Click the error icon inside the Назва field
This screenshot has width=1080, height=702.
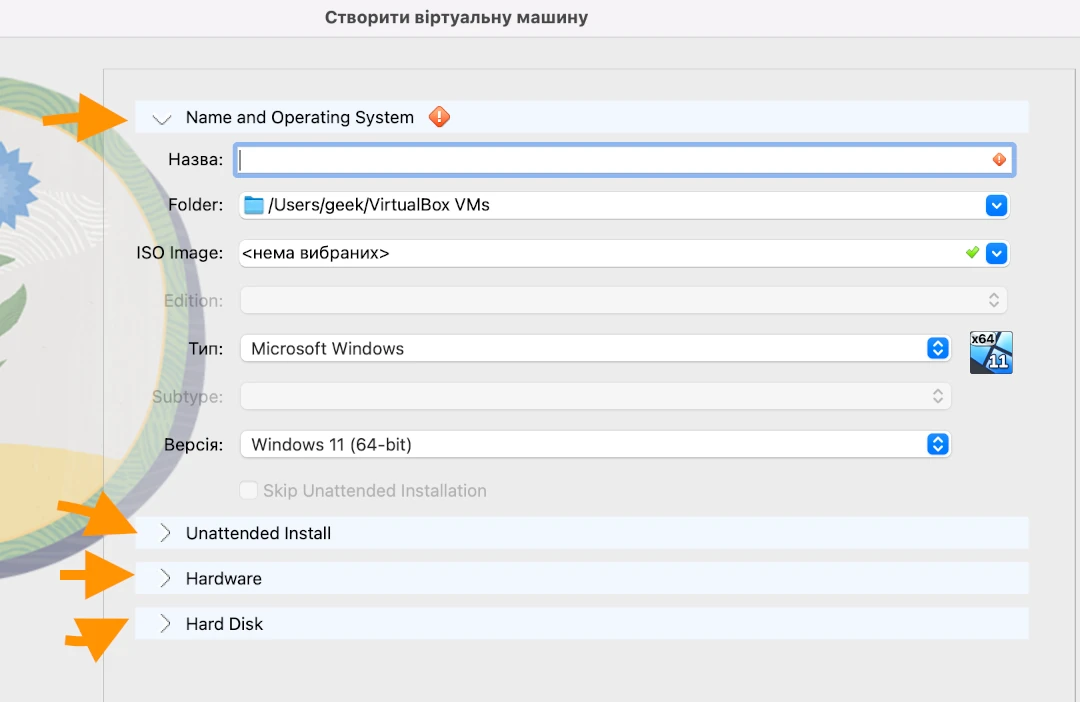[999, 160]
